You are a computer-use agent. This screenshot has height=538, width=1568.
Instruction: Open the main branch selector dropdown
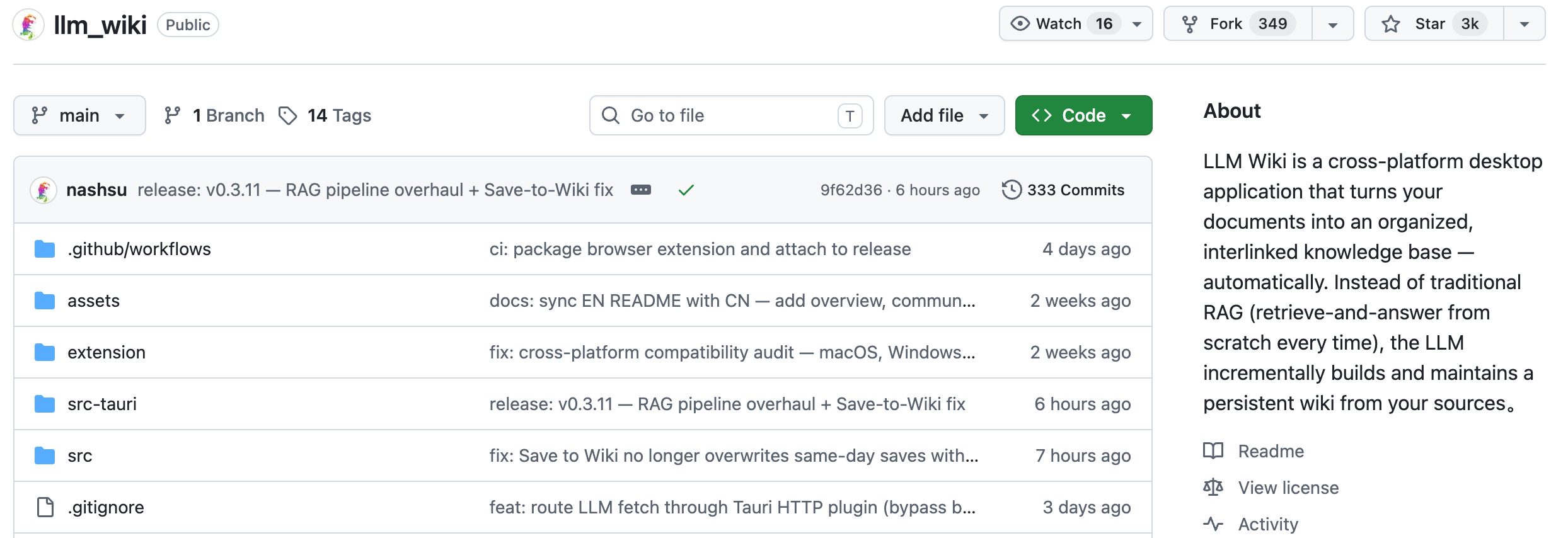[79, 116]
